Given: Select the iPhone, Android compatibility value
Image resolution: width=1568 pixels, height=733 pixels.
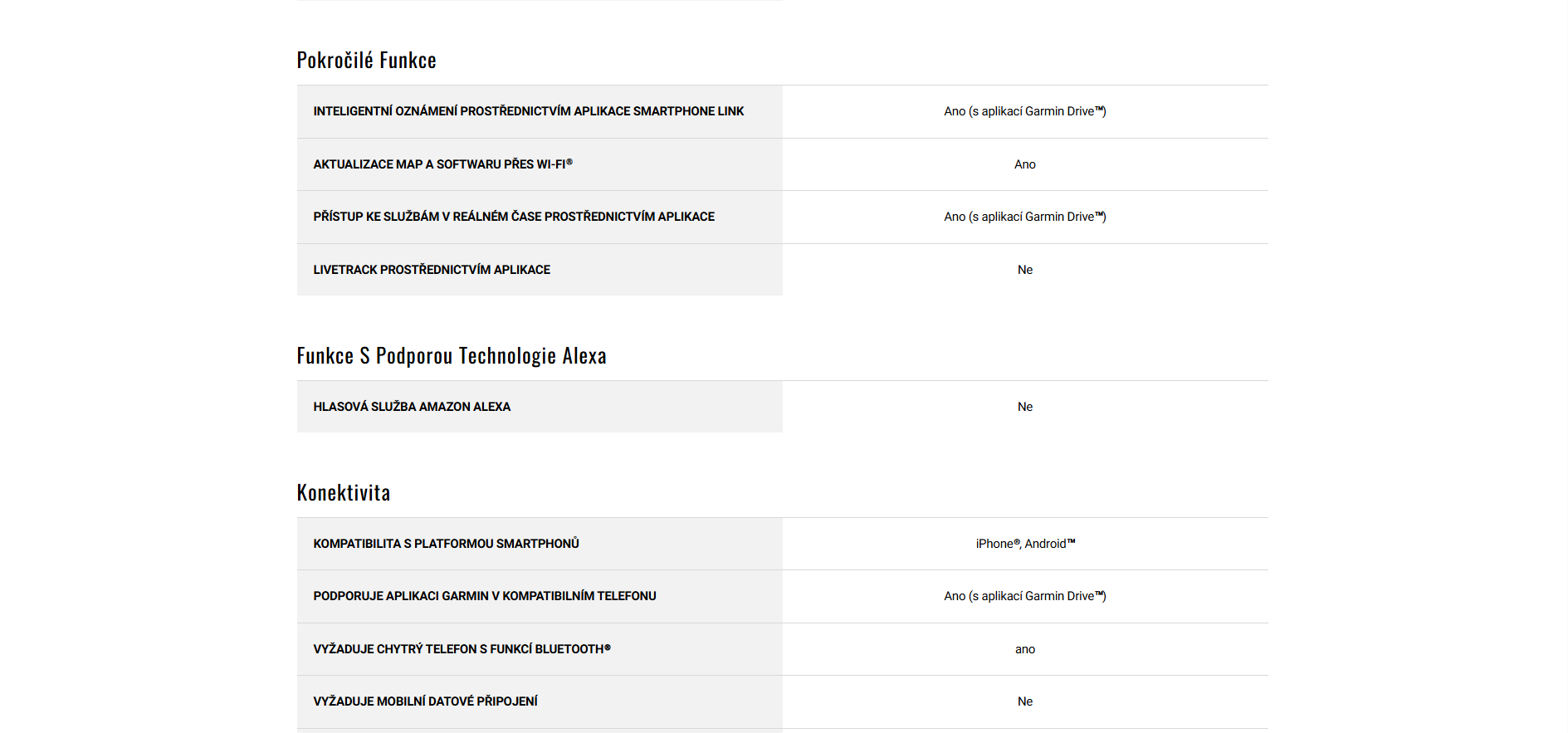Looking at the screenshot, I should click(x=1024, y=544).
